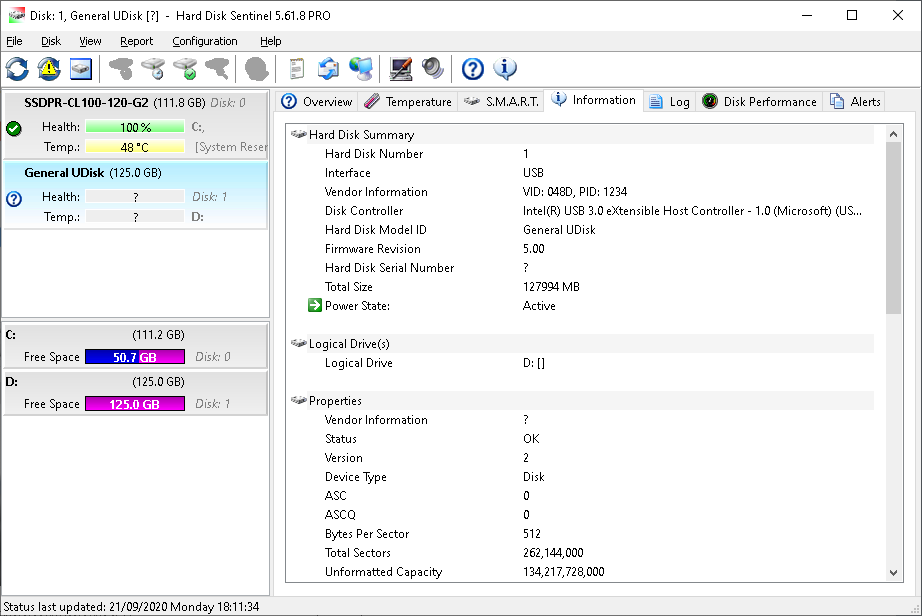922x616 pixels.
Task: Click the '134,217,728,000' unformatted capacity value
Action: [x=563, y=571]
